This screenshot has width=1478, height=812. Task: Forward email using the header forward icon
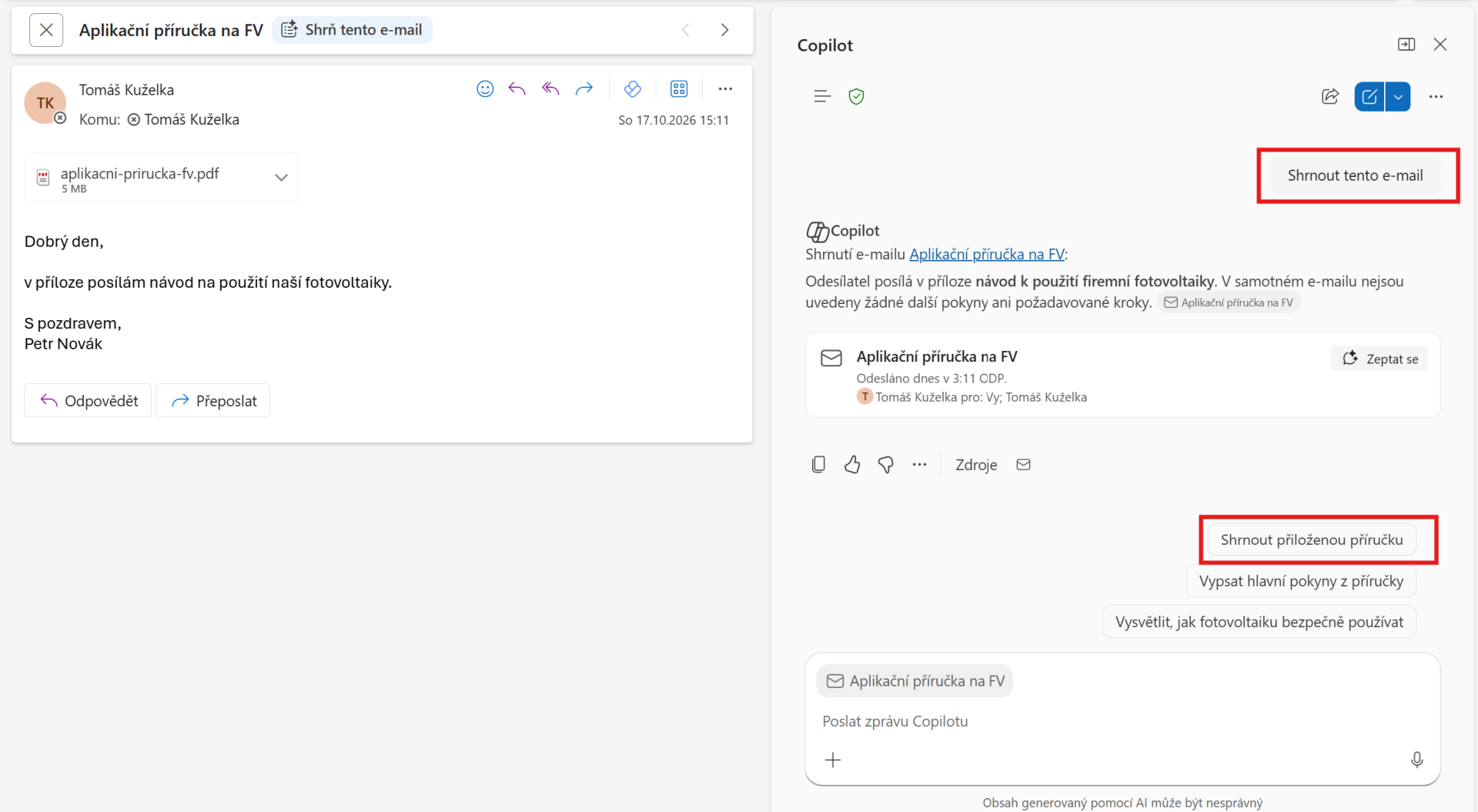(584, 89)
